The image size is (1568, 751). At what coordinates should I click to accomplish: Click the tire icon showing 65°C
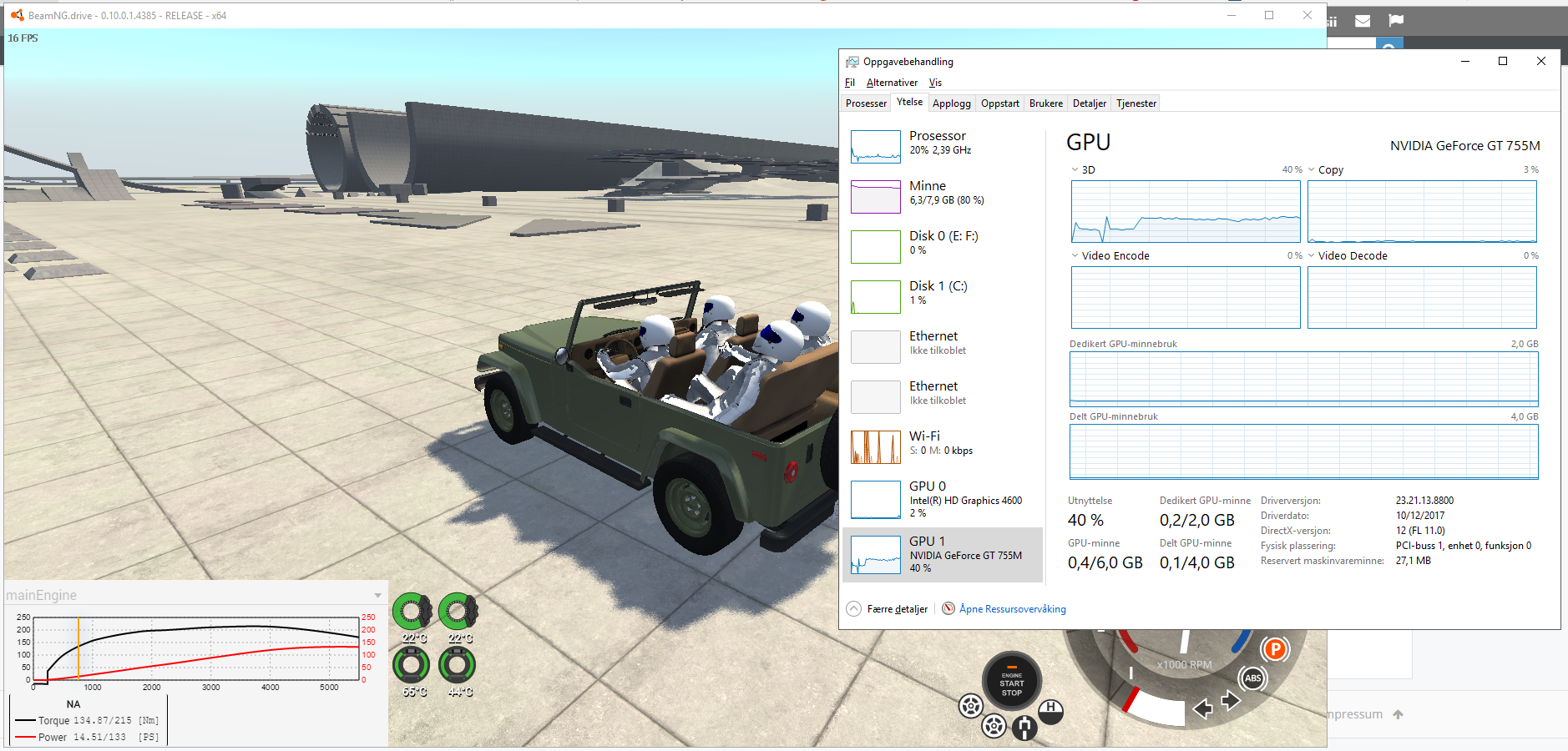pyautogui.click(x=411, y=665)
